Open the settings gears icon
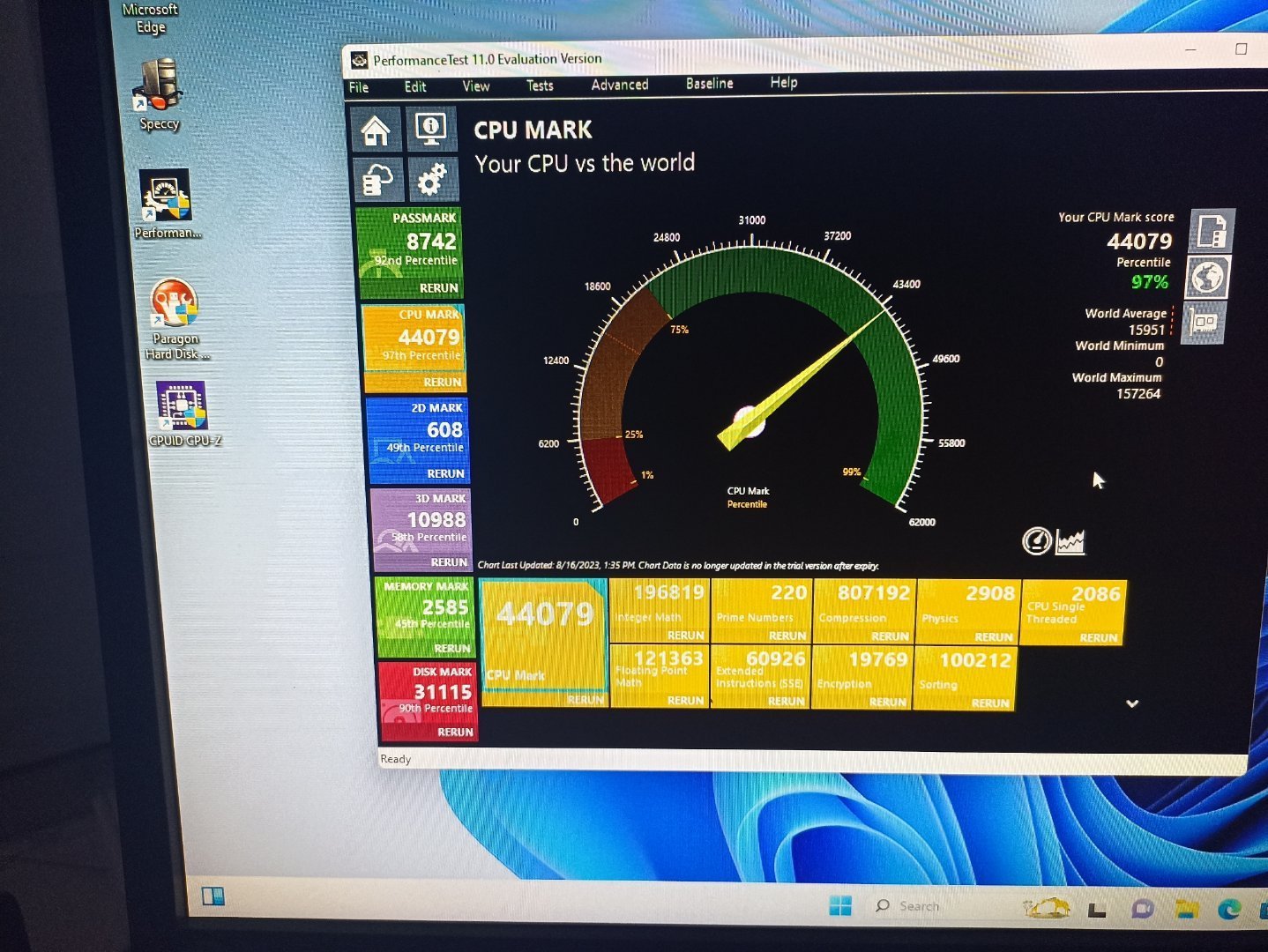 point(432,180)
